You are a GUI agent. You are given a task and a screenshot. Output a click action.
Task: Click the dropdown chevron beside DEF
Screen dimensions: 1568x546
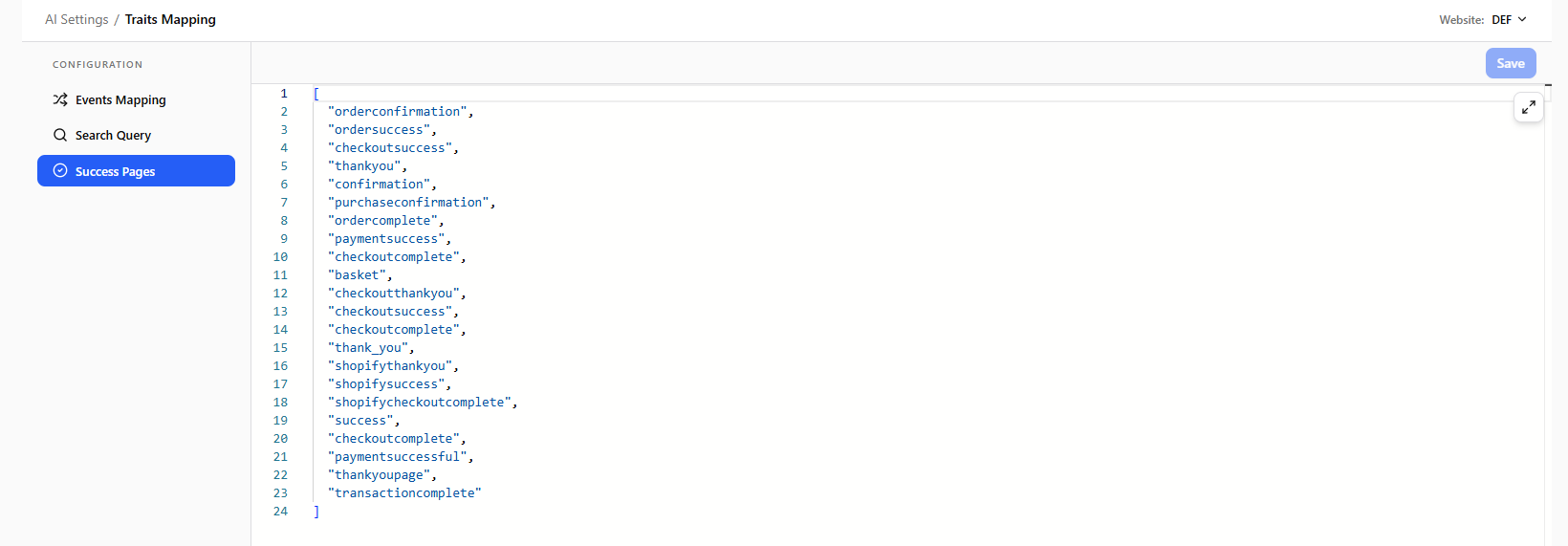click(x=1522, y=19)
